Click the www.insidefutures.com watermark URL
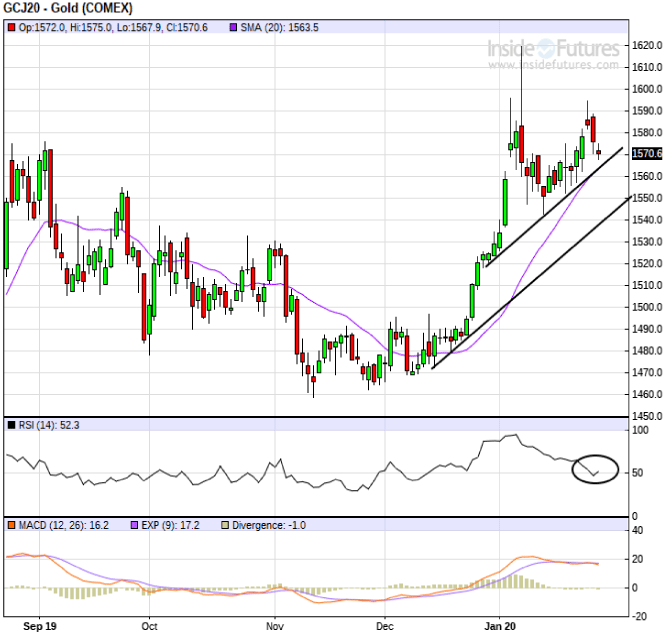 click(x=553, y=65)
